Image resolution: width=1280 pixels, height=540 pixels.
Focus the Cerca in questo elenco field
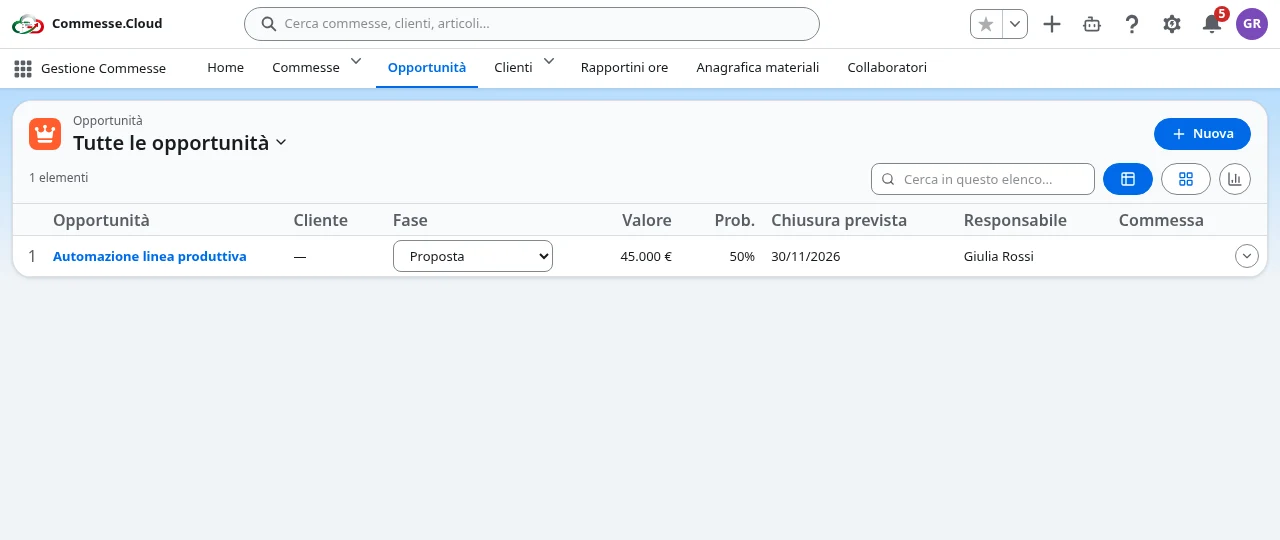983,179
